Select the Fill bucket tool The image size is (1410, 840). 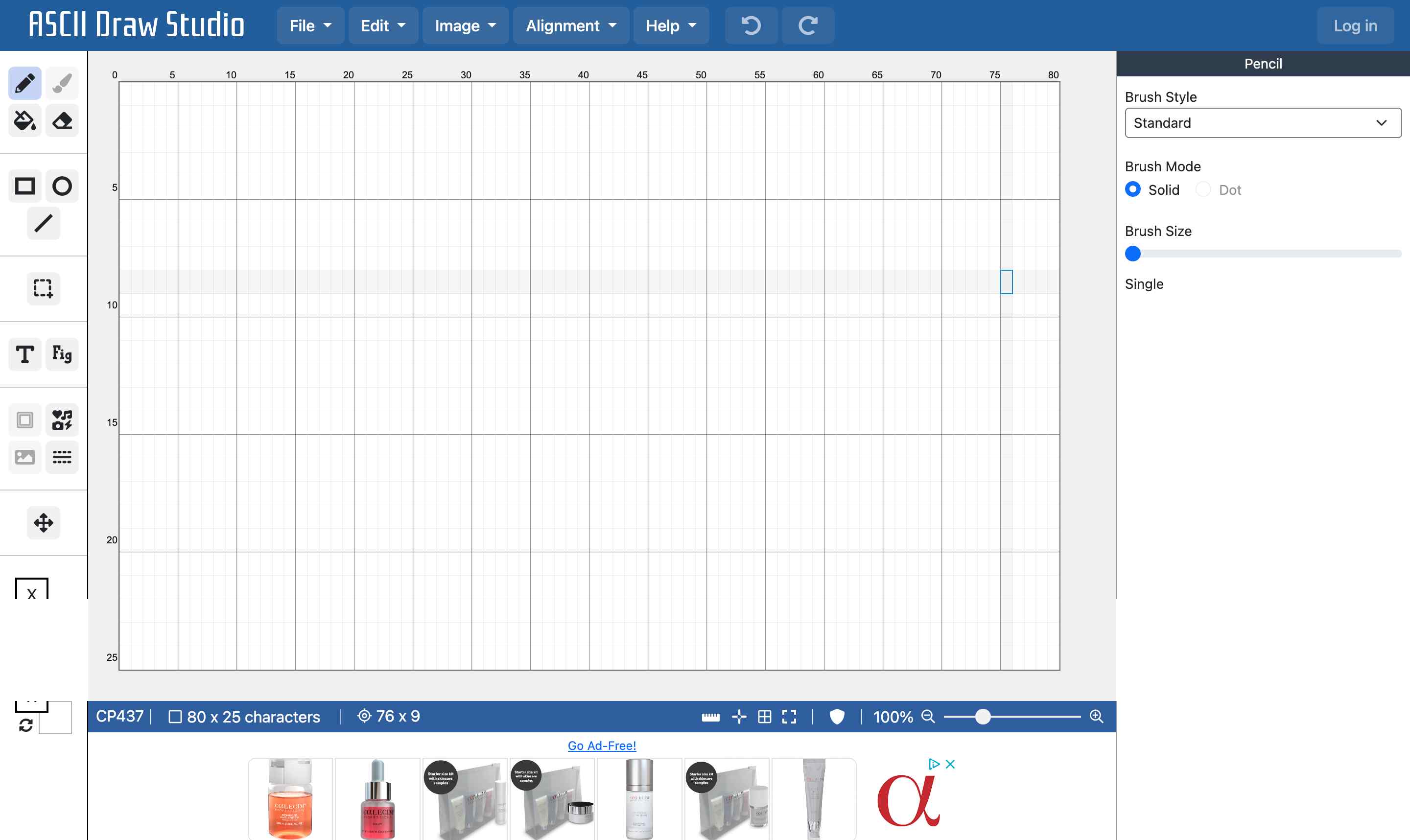[25, 120]
